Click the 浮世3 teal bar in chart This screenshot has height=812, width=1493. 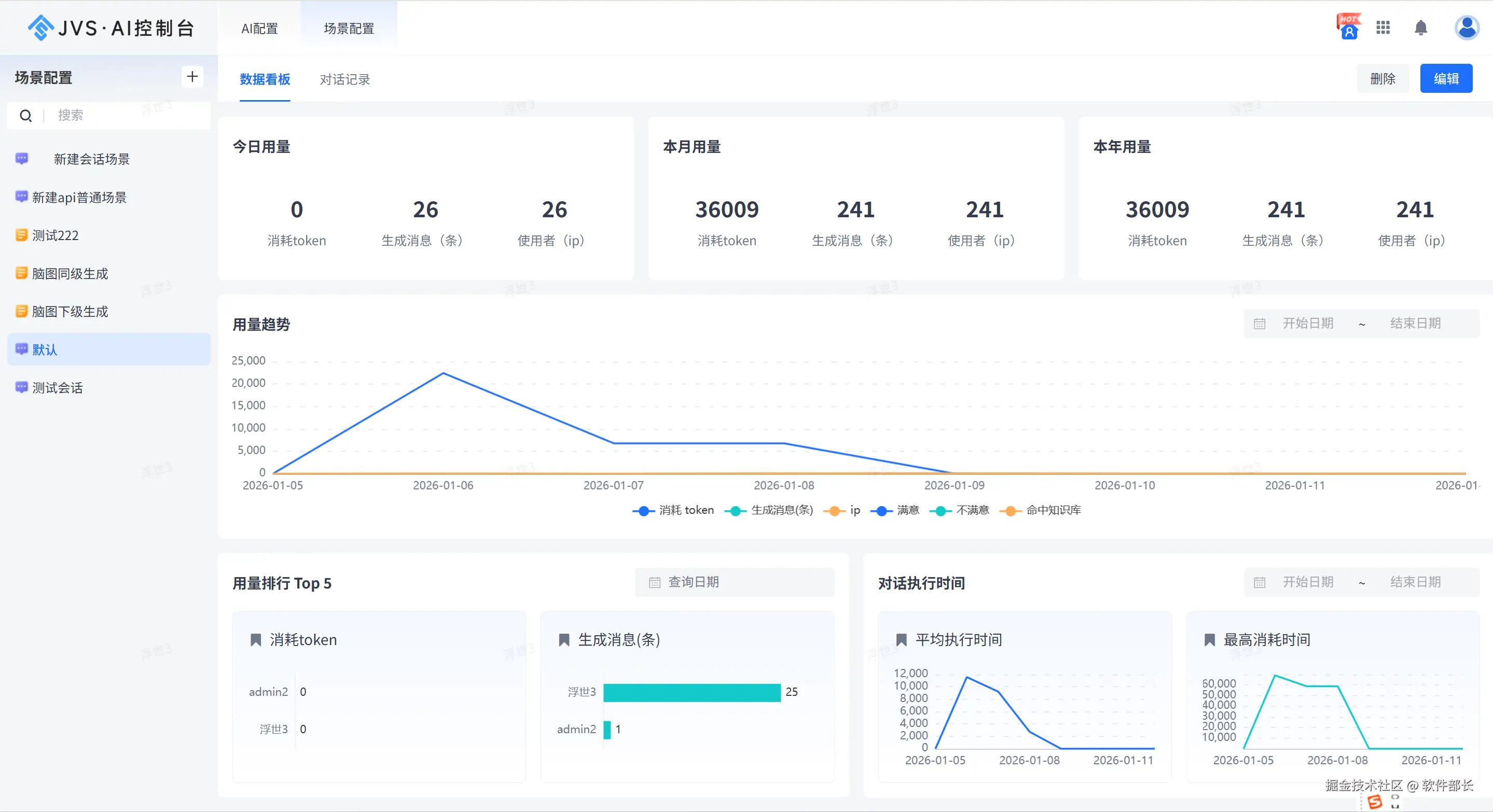pos(692,692)
